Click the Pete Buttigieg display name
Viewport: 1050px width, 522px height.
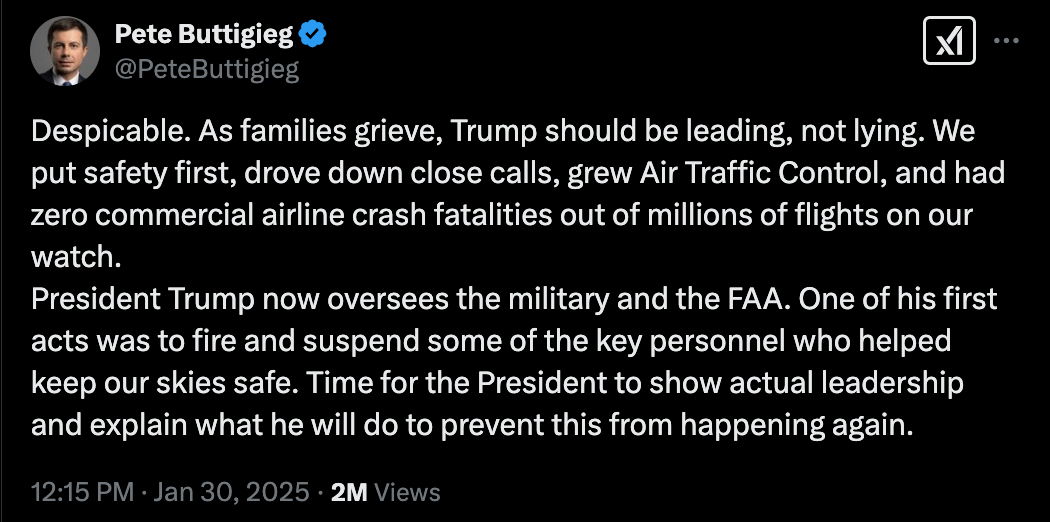(x=204, y=35)
